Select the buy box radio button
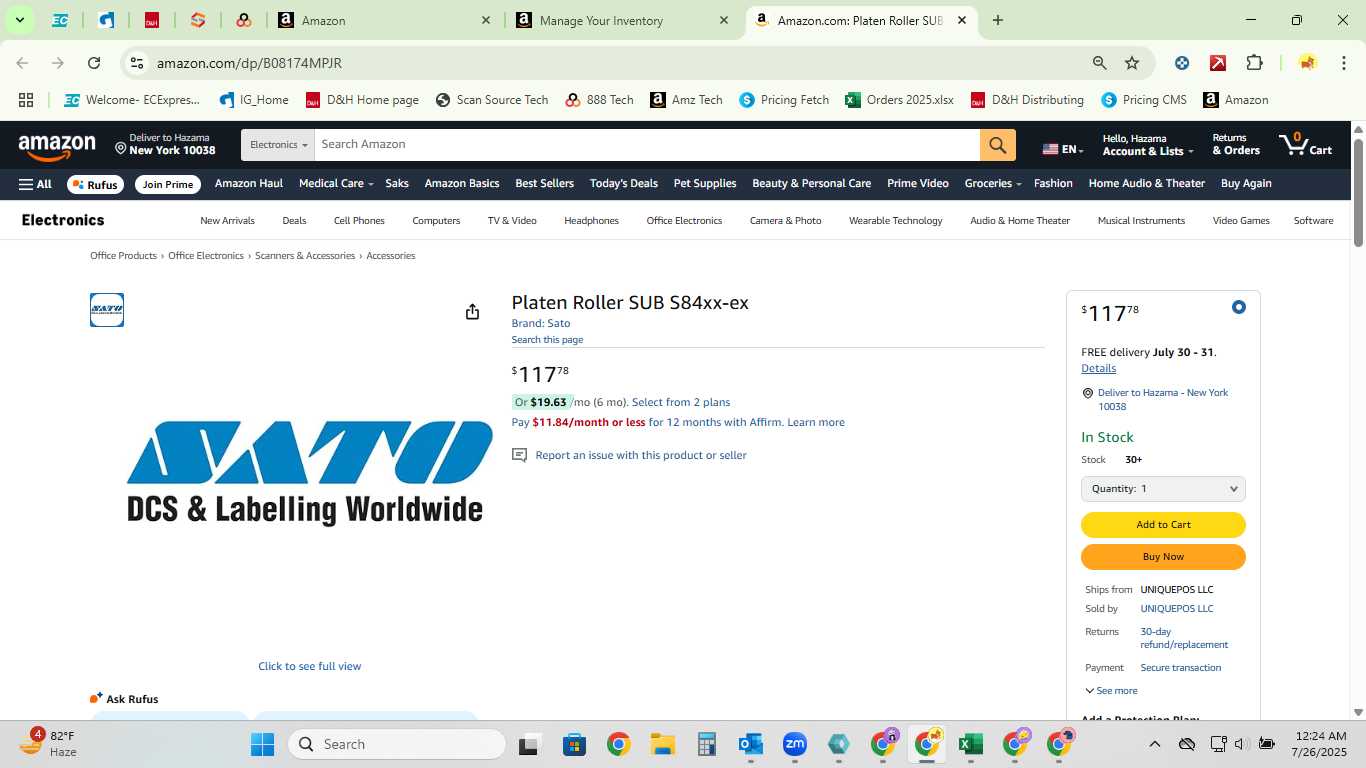The image size is (1366, 768). [1238, 307]
